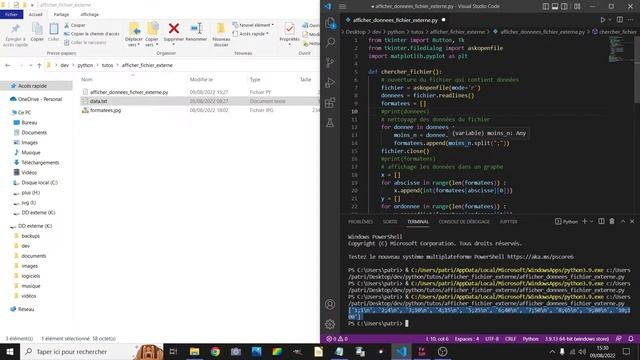Split the terminal panel
This screenshot has height=360, width=640.
click(601, 221)
